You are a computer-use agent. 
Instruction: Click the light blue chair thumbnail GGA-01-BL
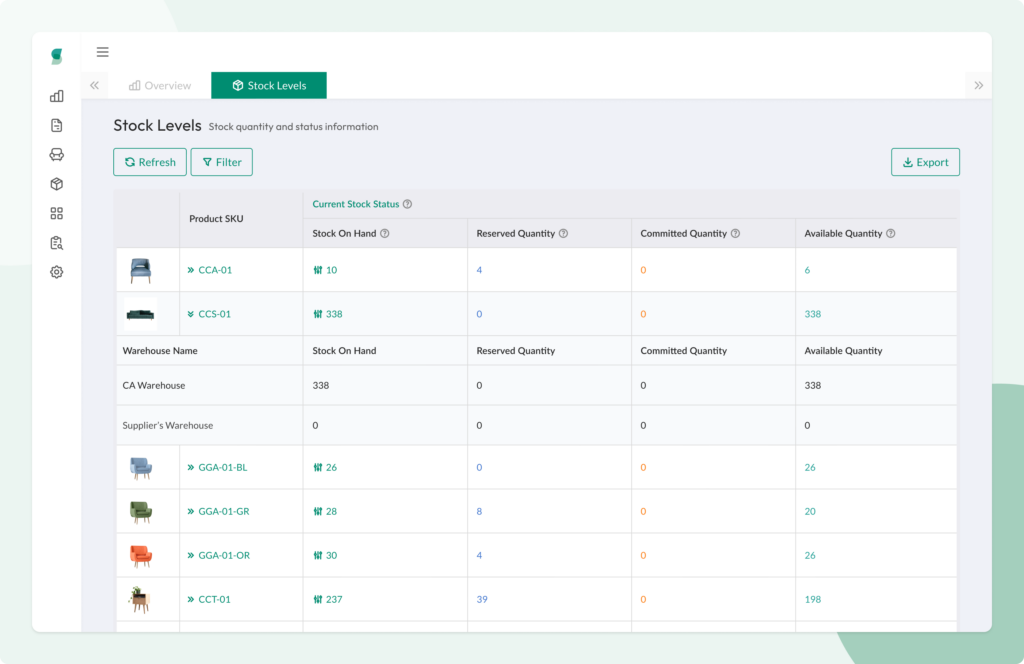[141, 468]
